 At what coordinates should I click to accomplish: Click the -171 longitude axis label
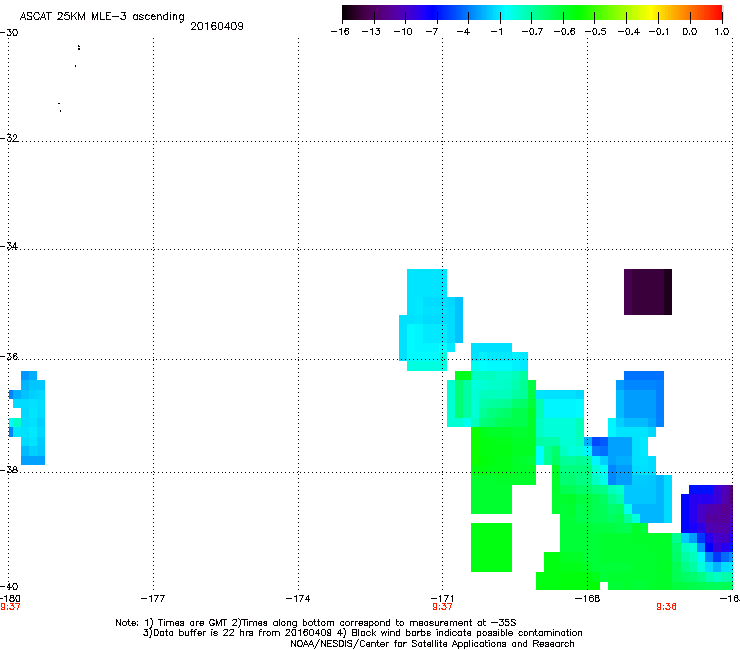pos(442,599)
